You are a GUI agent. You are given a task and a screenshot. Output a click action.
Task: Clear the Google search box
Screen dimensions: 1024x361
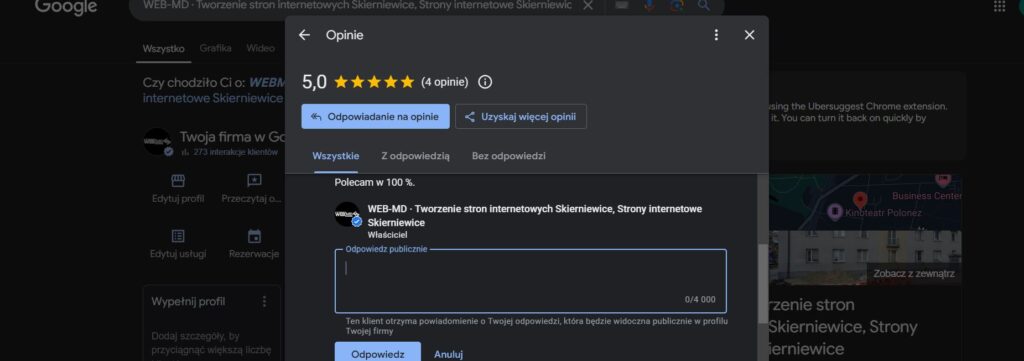coord(587,5)
